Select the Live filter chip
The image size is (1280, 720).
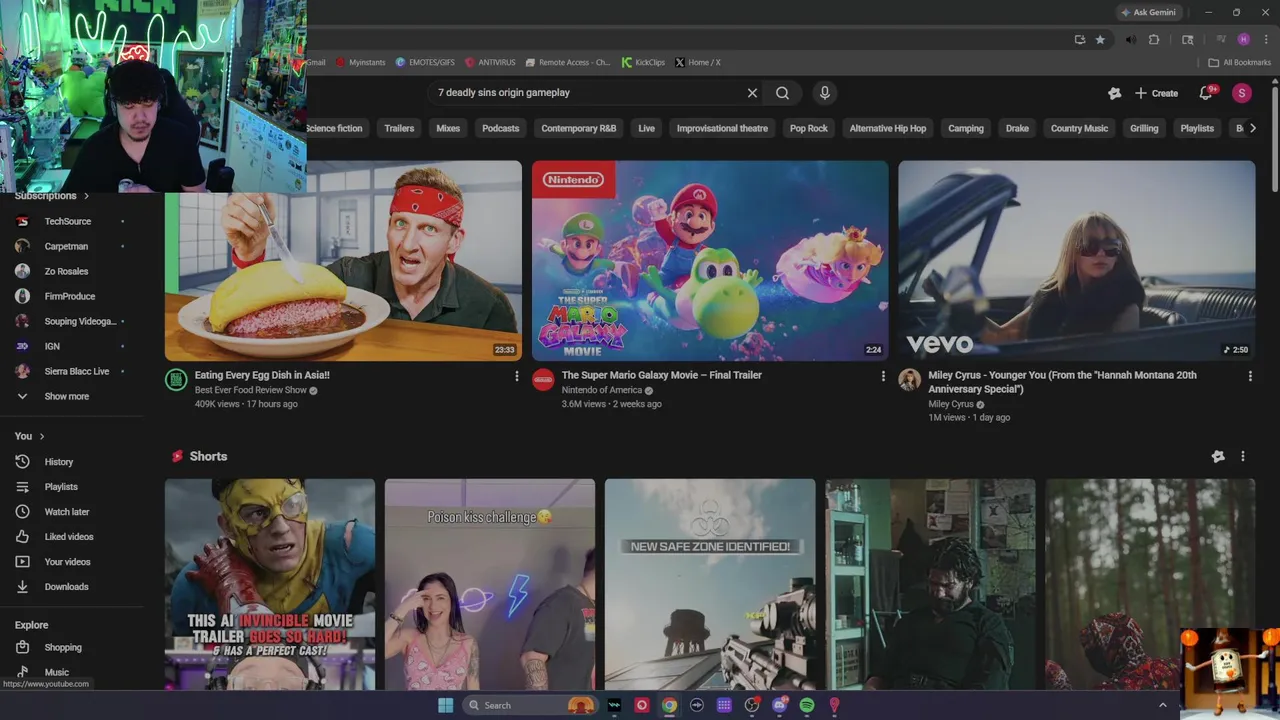click(647, 128)
